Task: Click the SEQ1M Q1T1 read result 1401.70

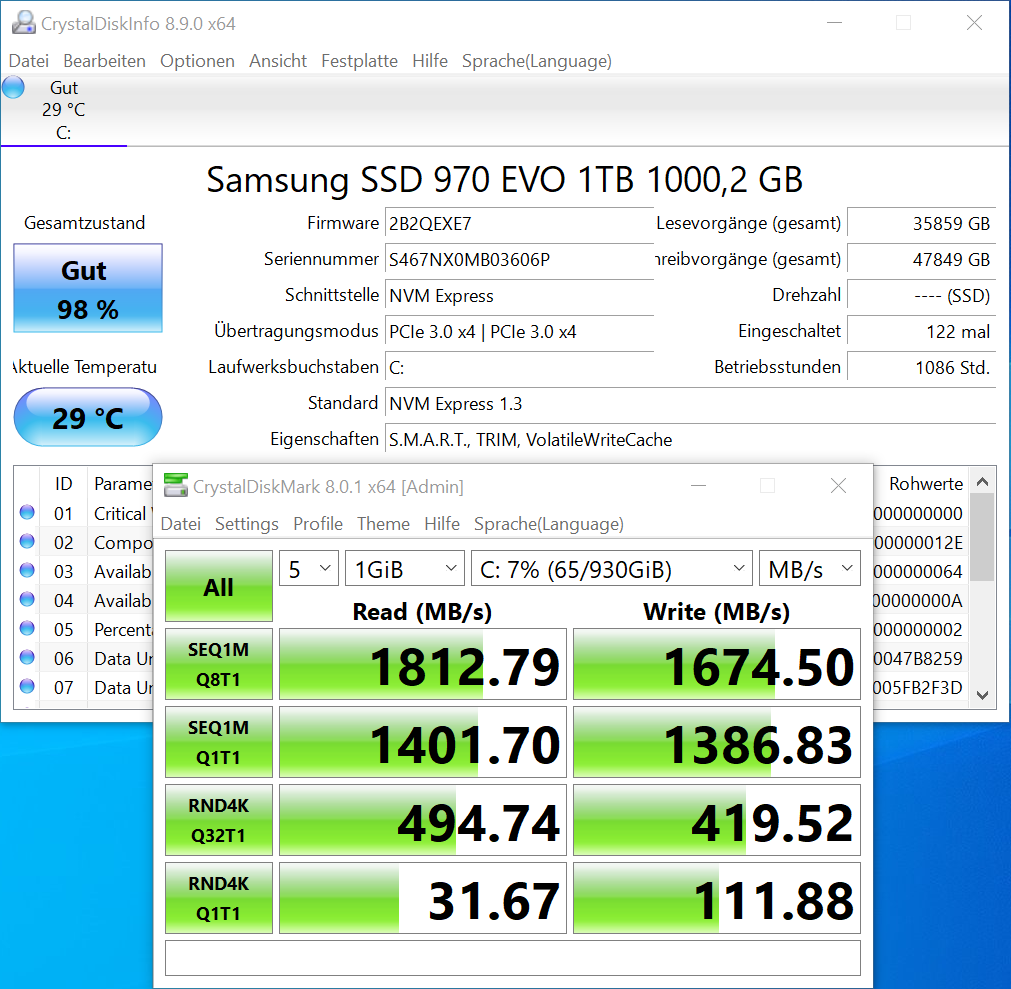Action: click(x=423, y=742)
